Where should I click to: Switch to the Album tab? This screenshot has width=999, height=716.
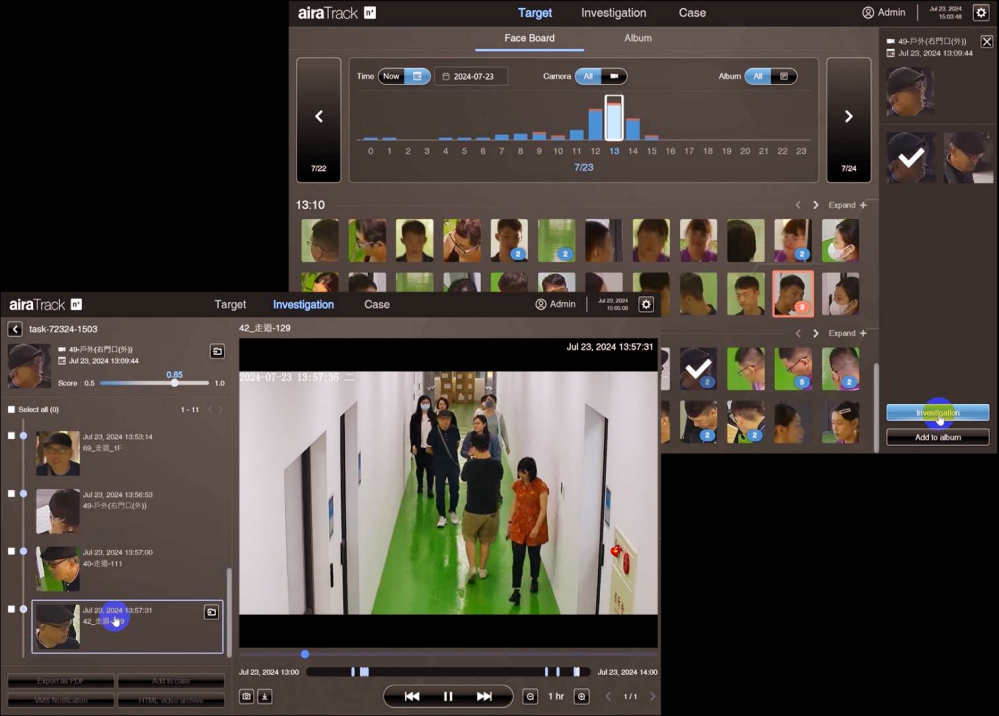click(x=637, y=38)
